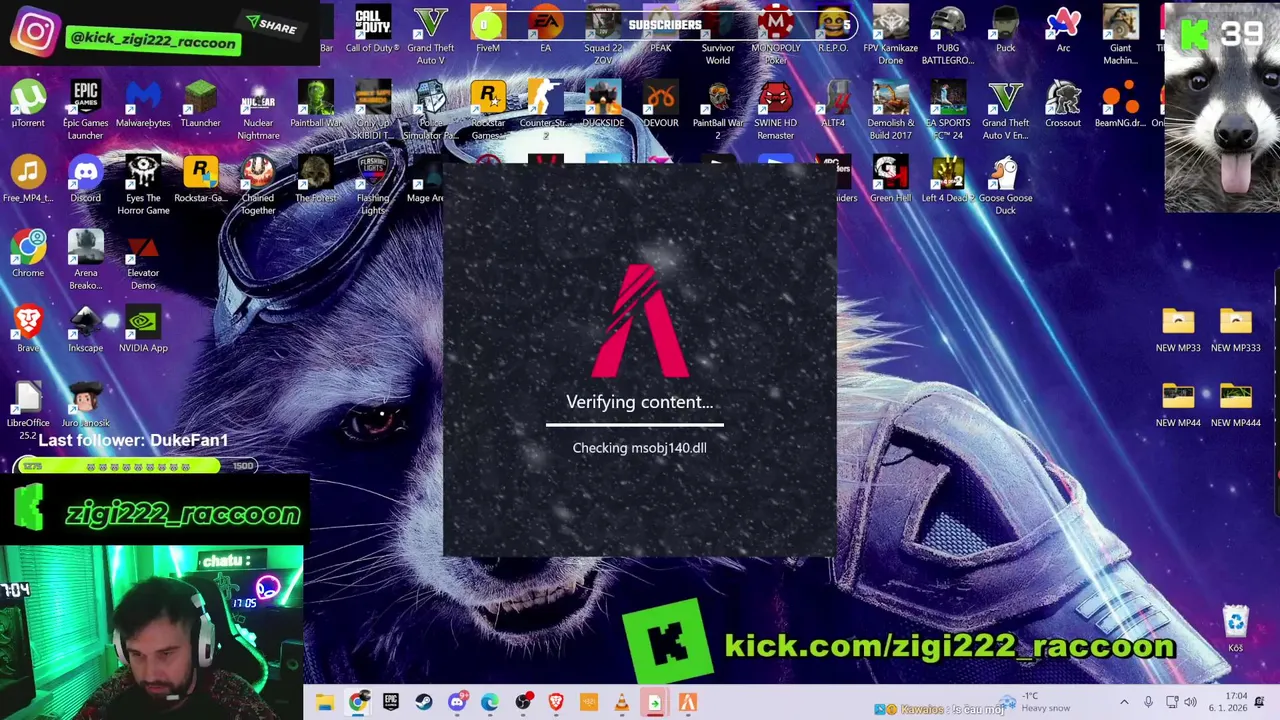Open MONOPOLY Poker shortcut
Screen dimensions: 1280x720
pos(776,36)
